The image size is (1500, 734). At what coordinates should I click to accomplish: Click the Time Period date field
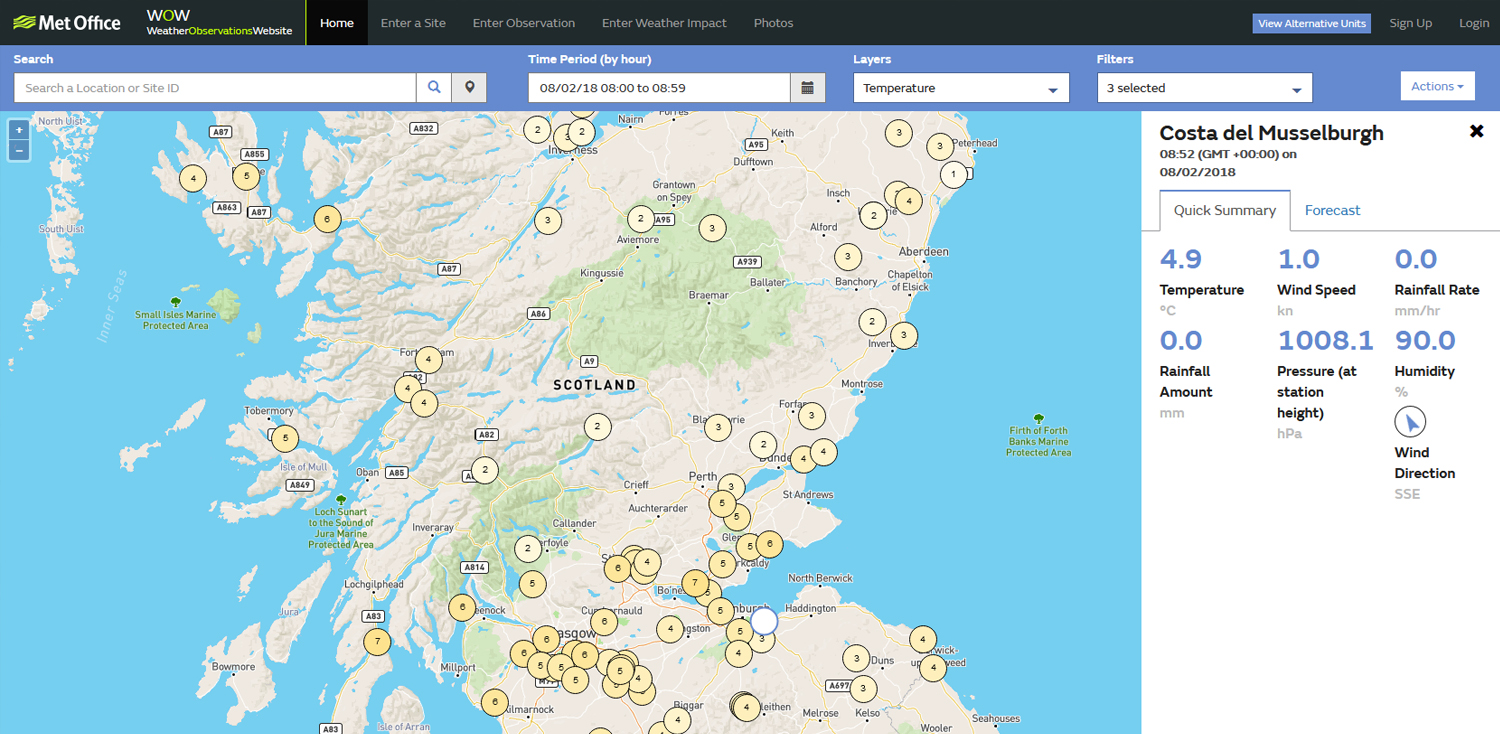tap(659, 88)
